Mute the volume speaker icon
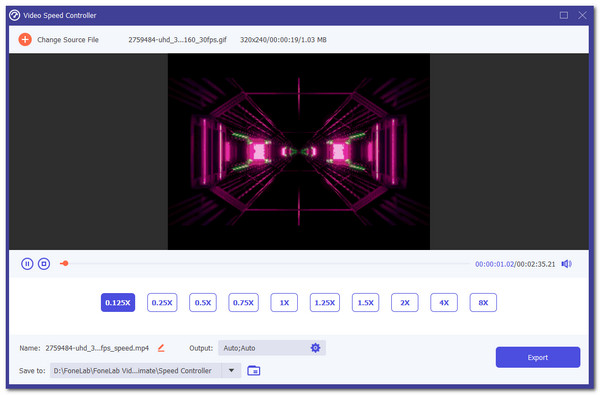Image resolution: width=600 pixels, height=395 pixels. [x=566, y=264]
